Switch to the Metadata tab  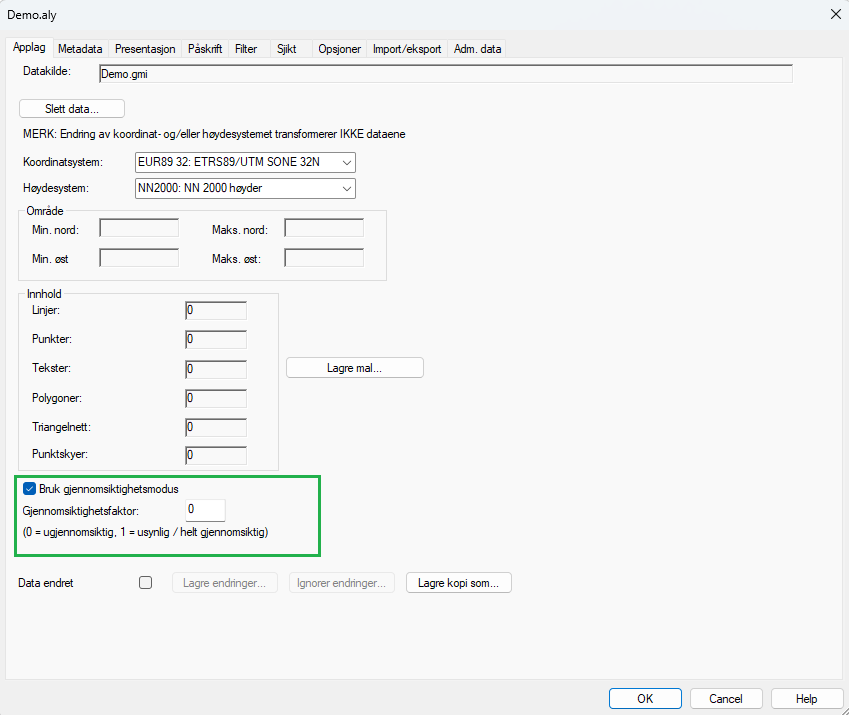click(80, 48)
